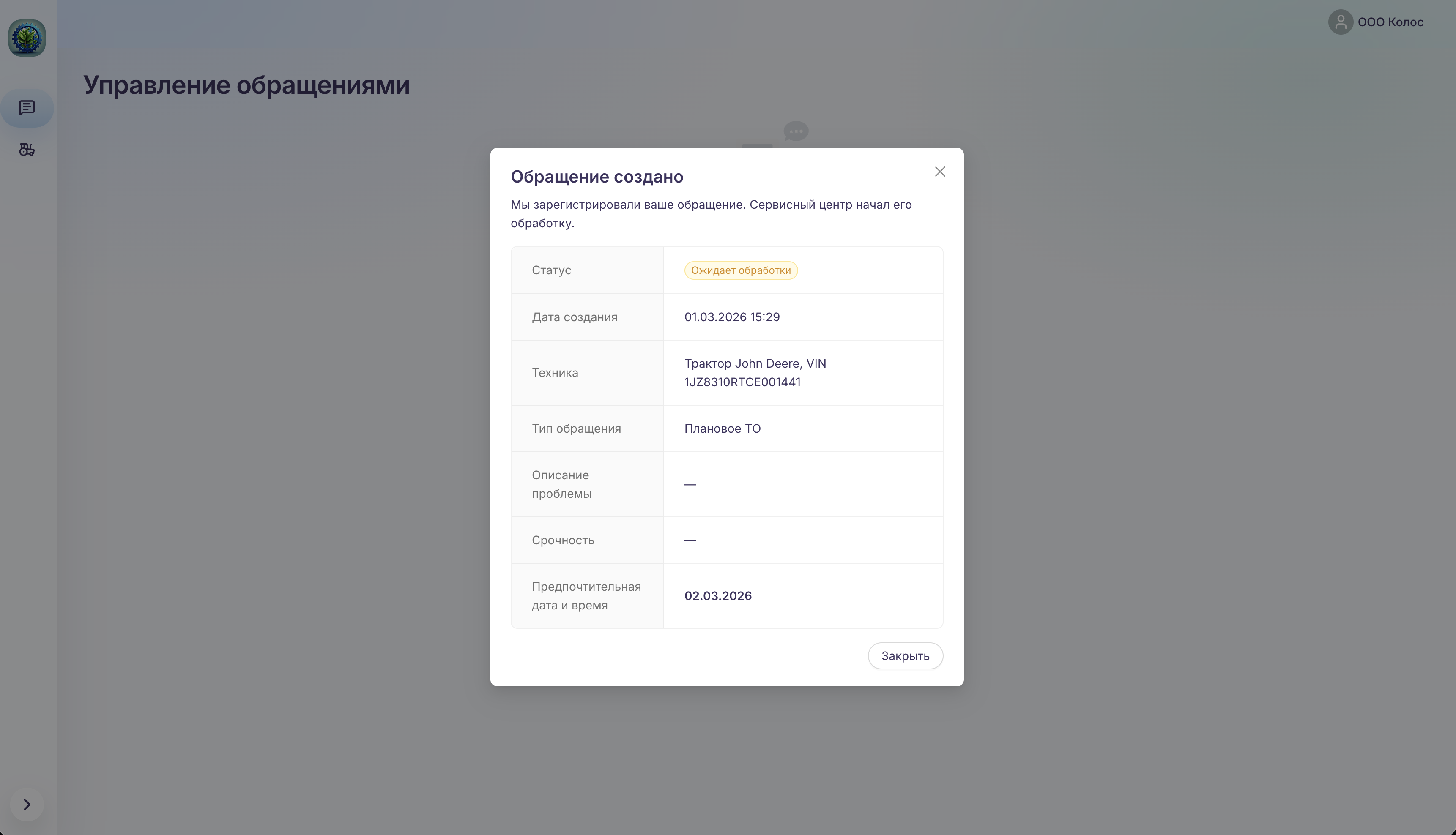Click the creation date 01.03.2026 15:29
Screen dimensions: 1456x835
(x=731, y=317)
